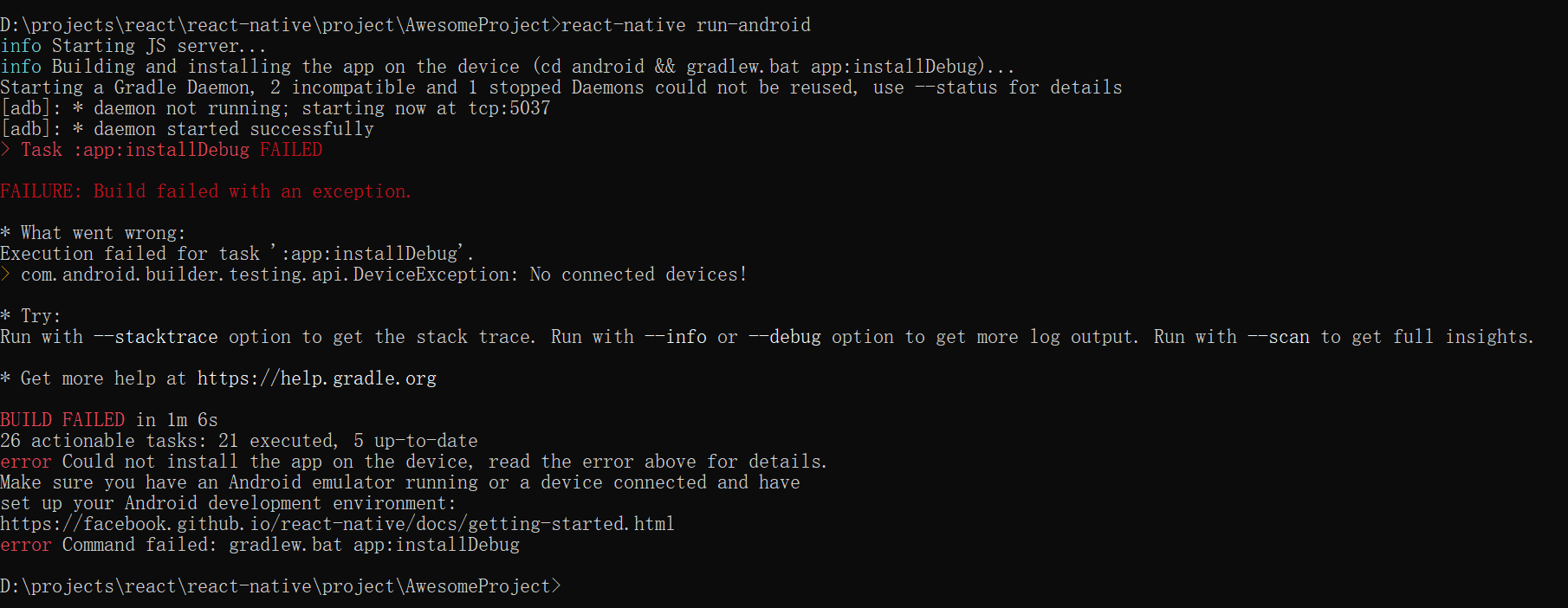The image size is (1568, 608).
Task: Click the red 'error' before 'Could not install'
Action: coord(26,462)
